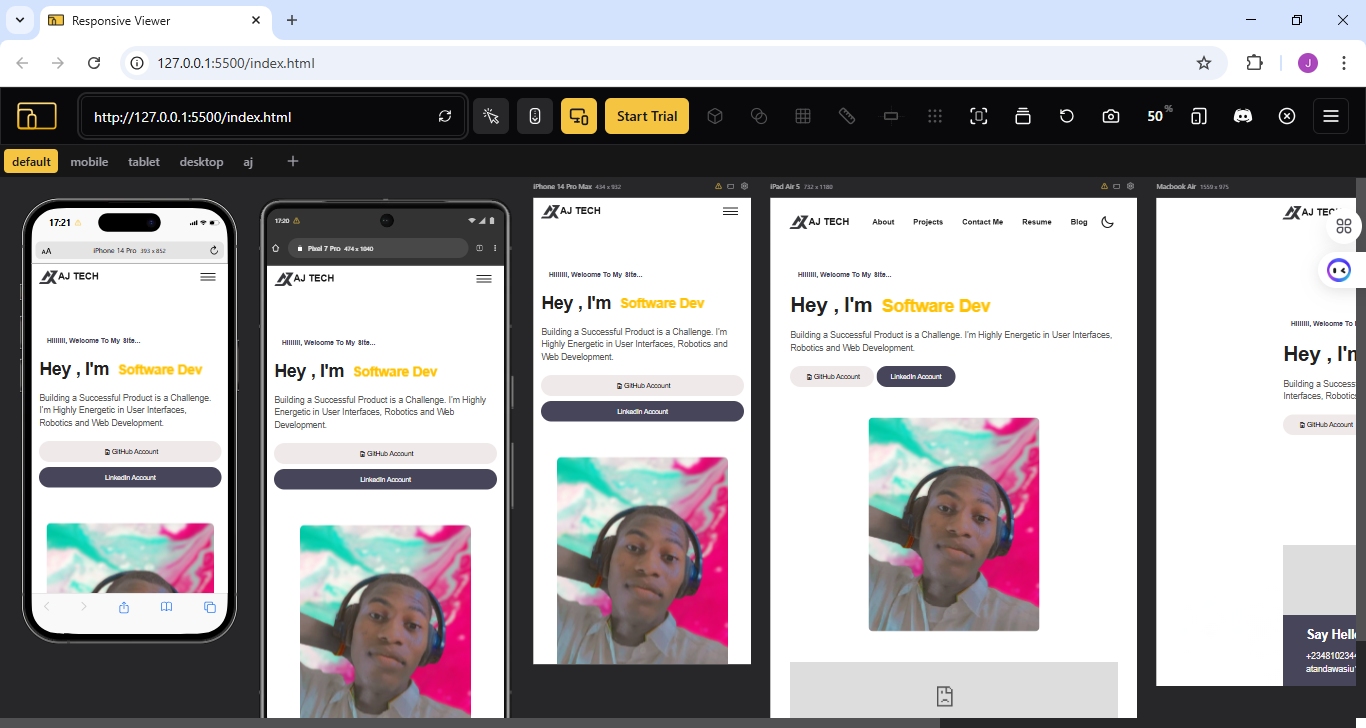1366x728 pixels.
Task: Toggle dark mode moon icon in iPad preview
Action: click(1107, 222)
